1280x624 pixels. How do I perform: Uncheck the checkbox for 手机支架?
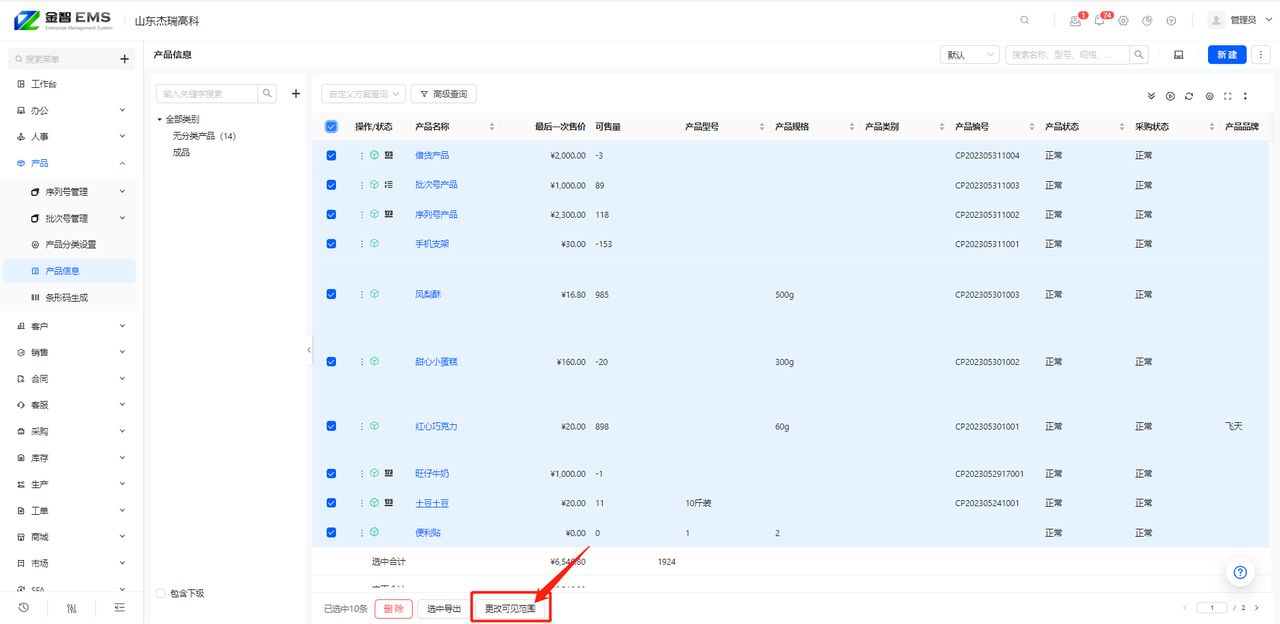coord(331,243)
